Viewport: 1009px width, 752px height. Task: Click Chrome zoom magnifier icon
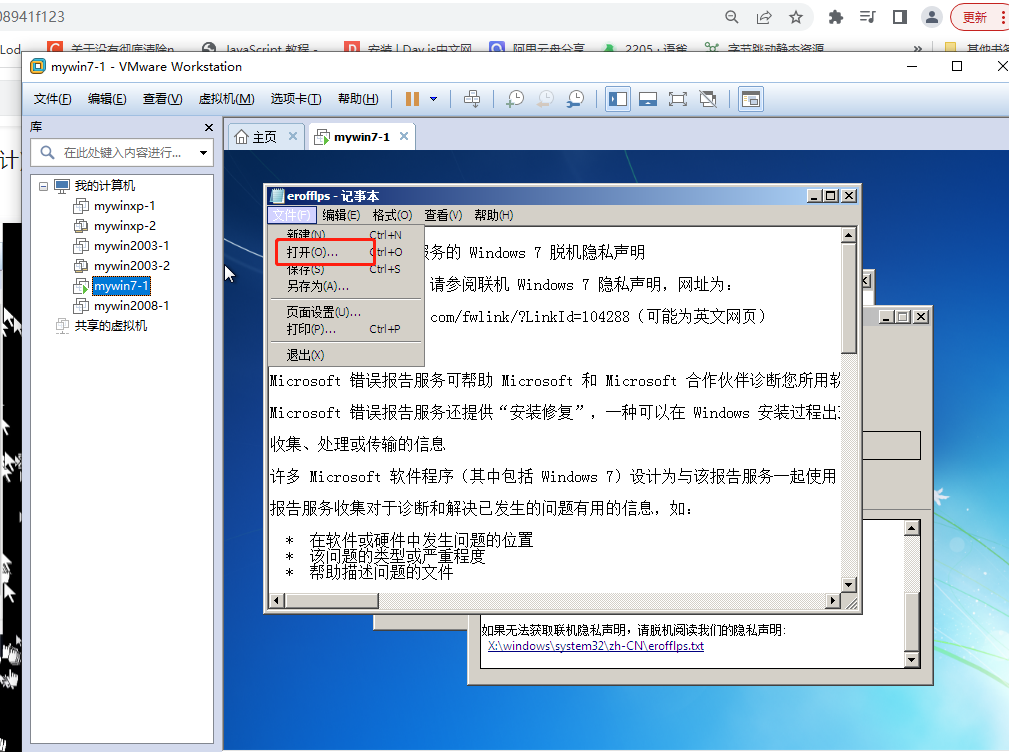pyautogui.click(x=732, y=17)
